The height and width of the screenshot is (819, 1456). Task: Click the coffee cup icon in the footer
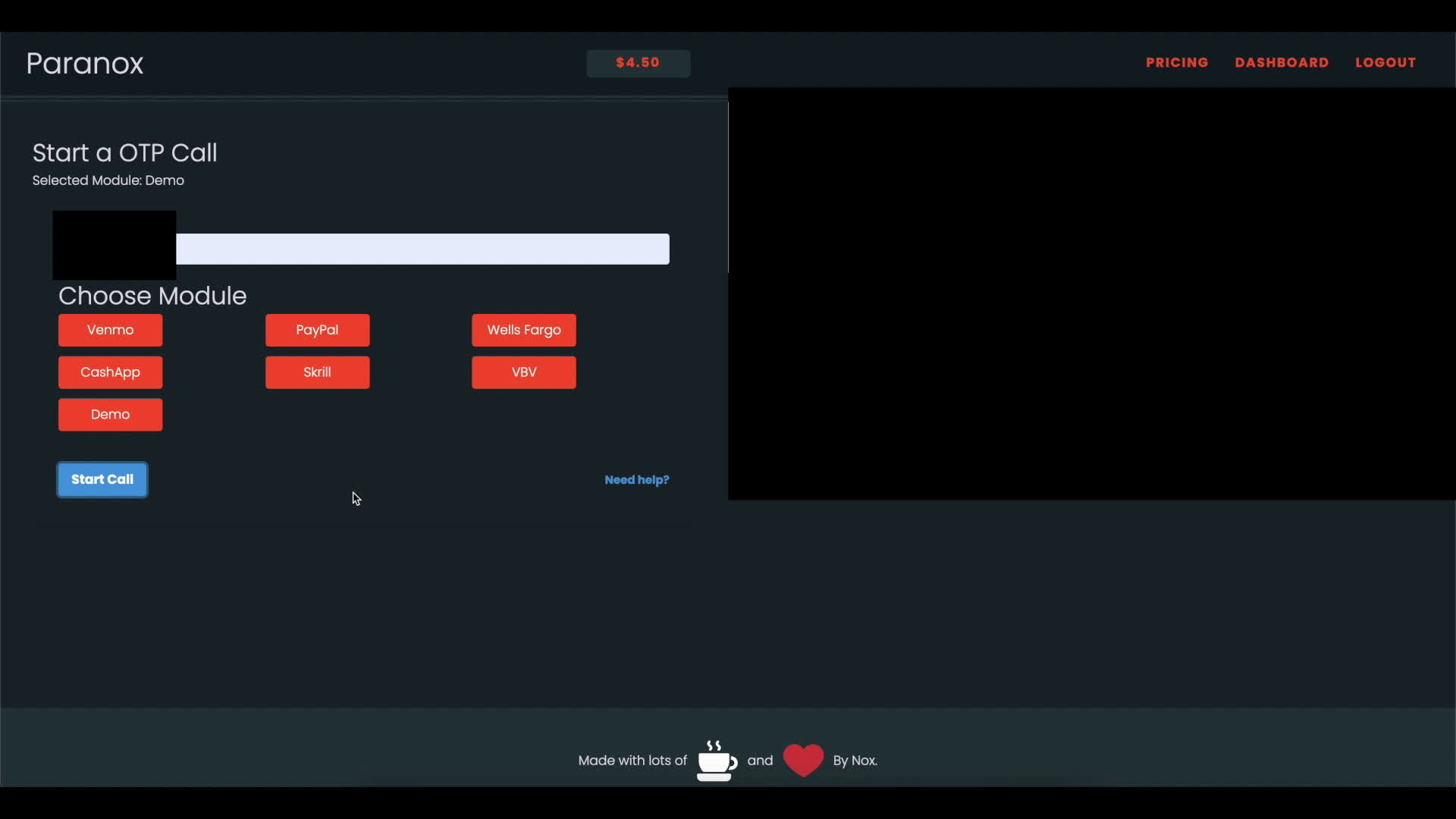[x=715, y=761]
